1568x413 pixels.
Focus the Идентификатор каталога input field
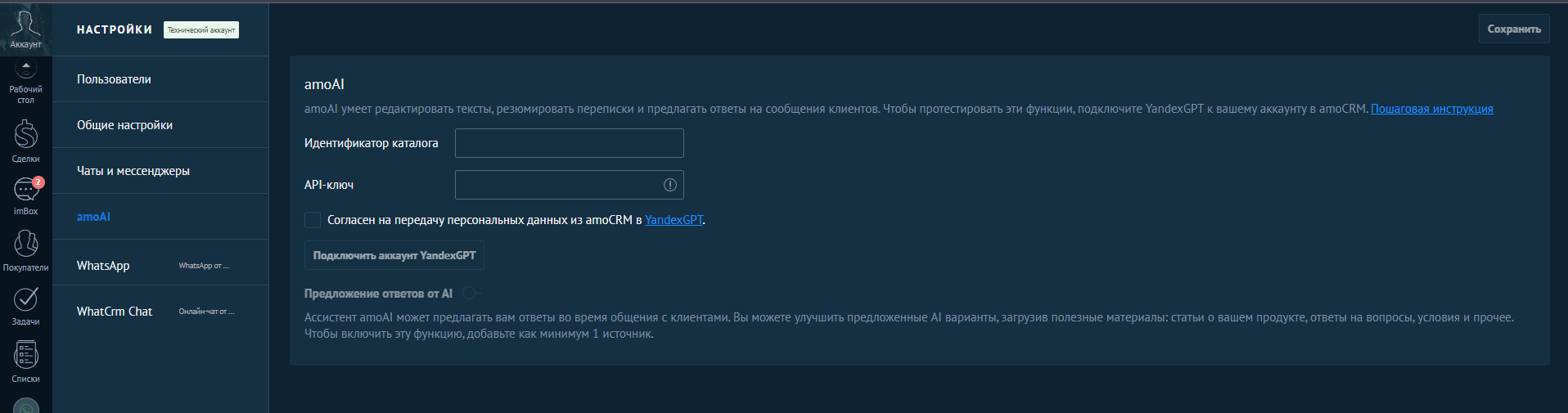pyautogui.click(x=570, y=143)
